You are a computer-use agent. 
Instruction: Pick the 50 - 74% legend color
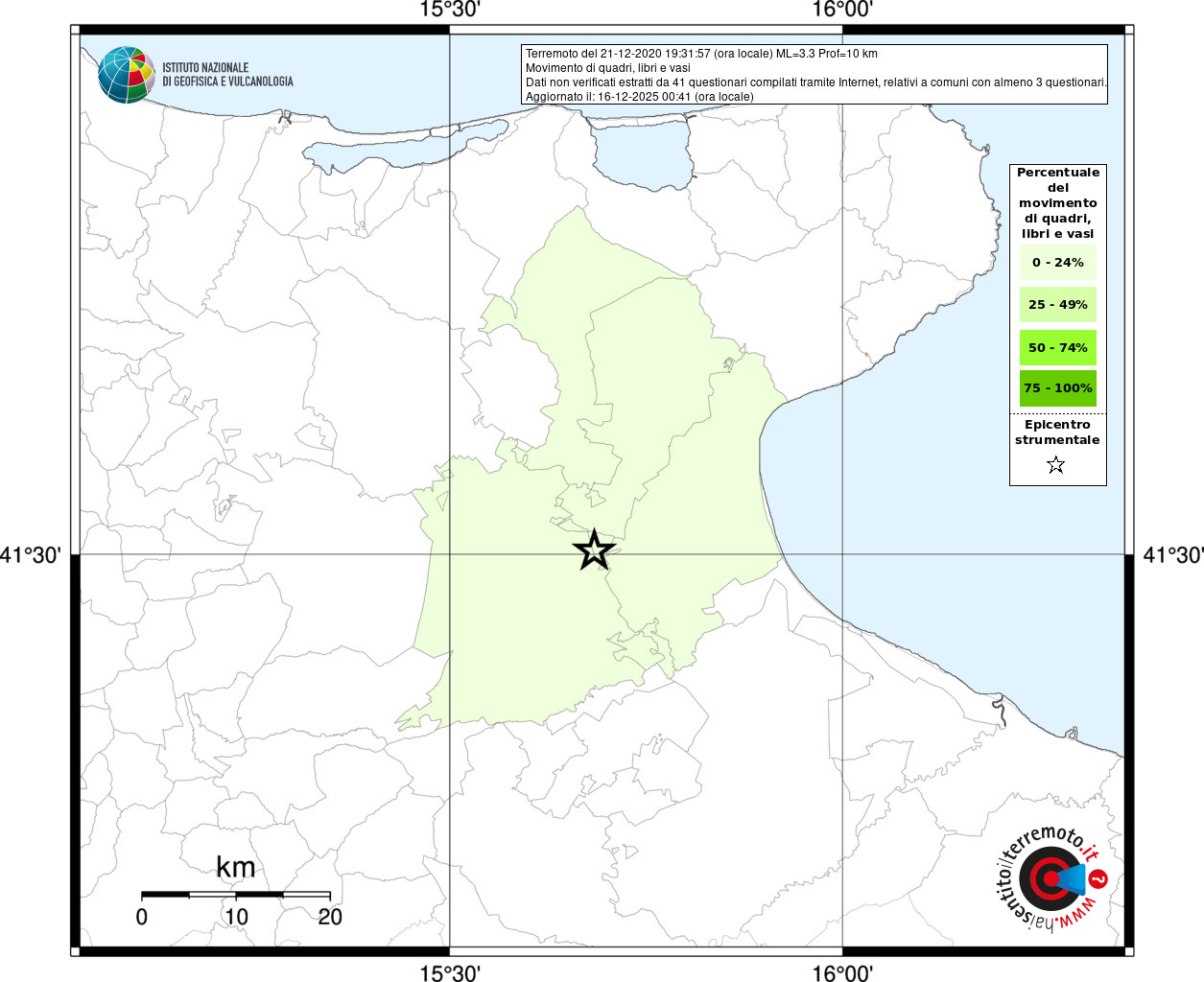[x=1057, y=347]
